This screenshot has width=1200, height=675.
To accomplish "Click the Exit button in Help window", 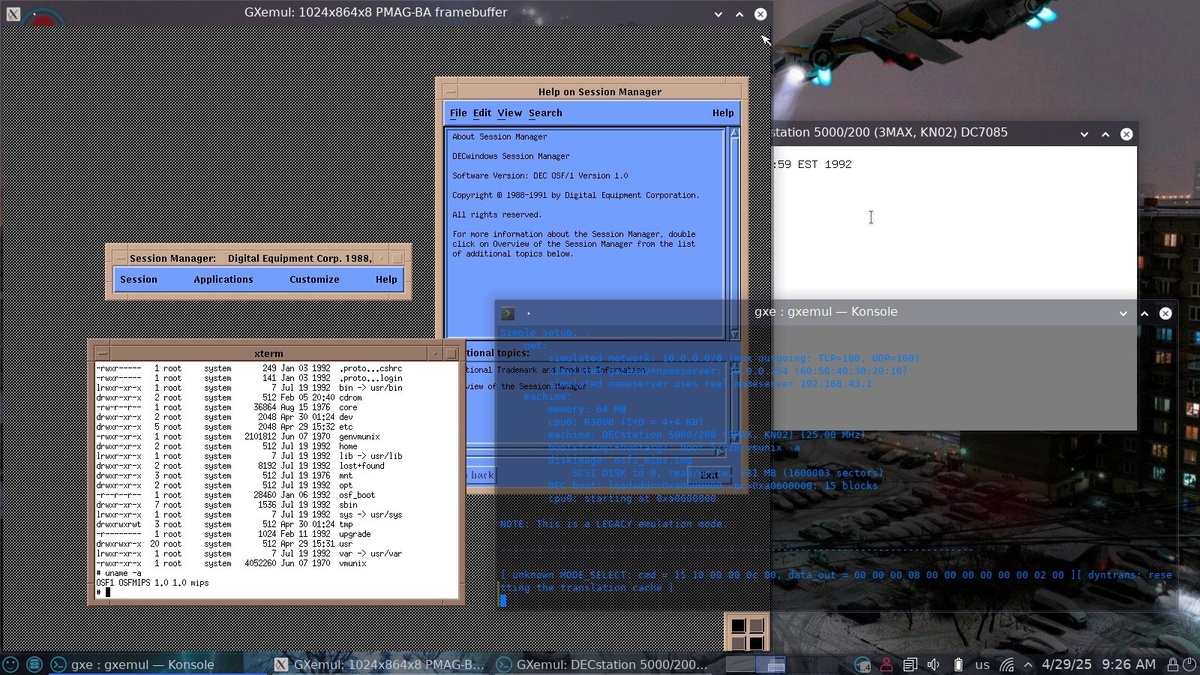I will (709, 475).
